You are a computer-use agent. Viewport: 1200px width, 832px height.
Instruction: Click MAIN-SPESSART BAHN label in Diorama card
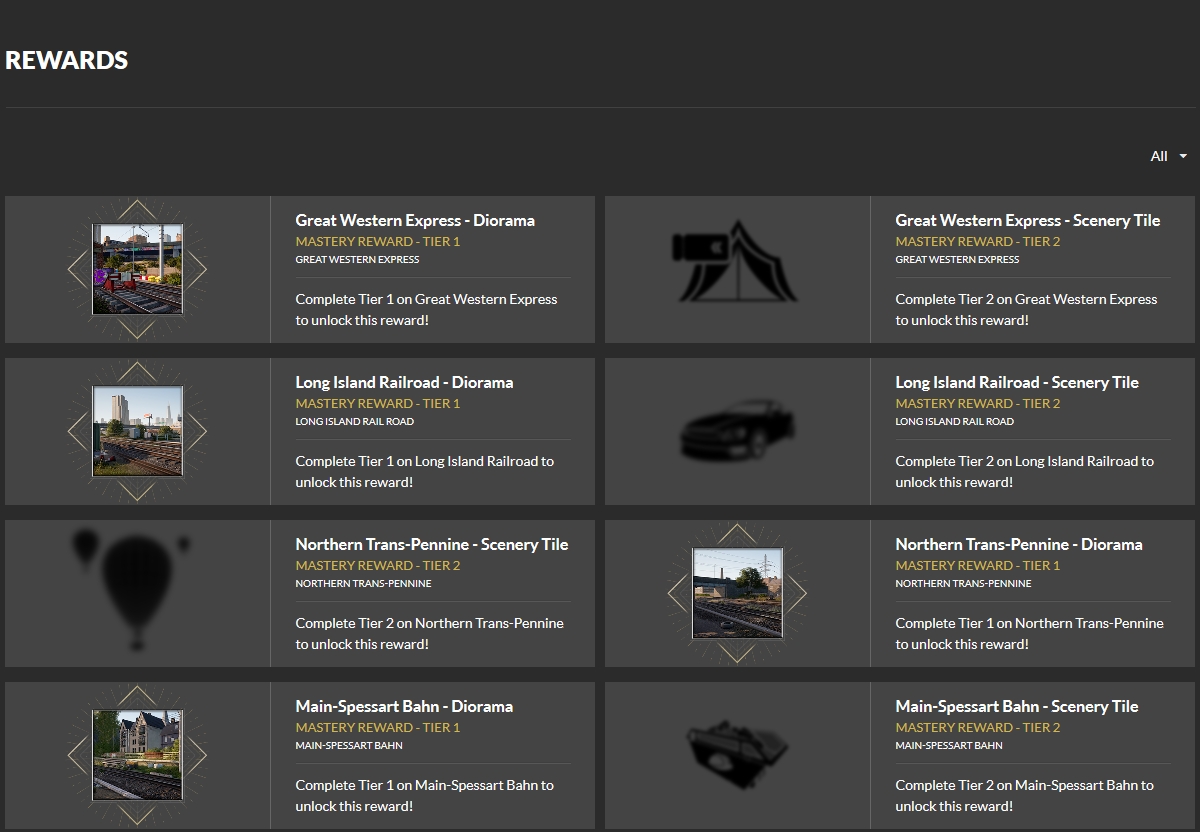click(x=349, y=745)
